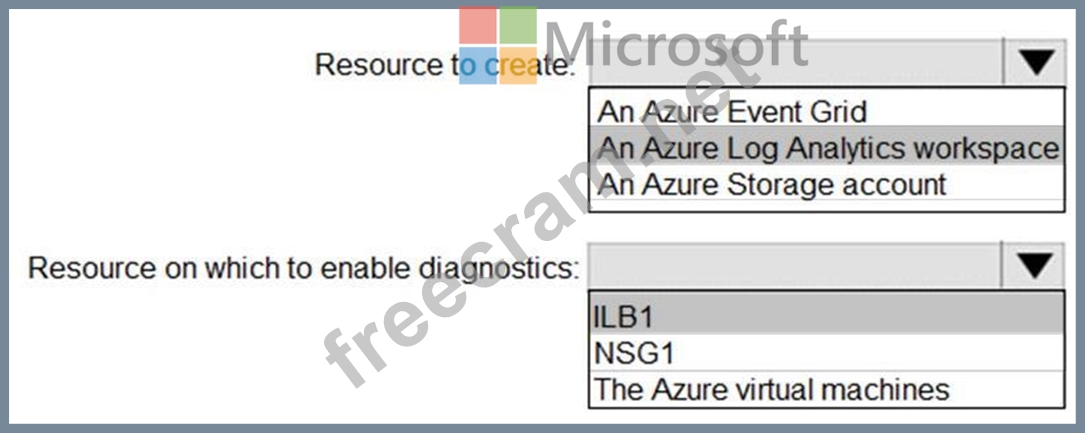Click the orange square of Microsoft logo
This screenshot has height=433, width=1085.
point(518,65)
